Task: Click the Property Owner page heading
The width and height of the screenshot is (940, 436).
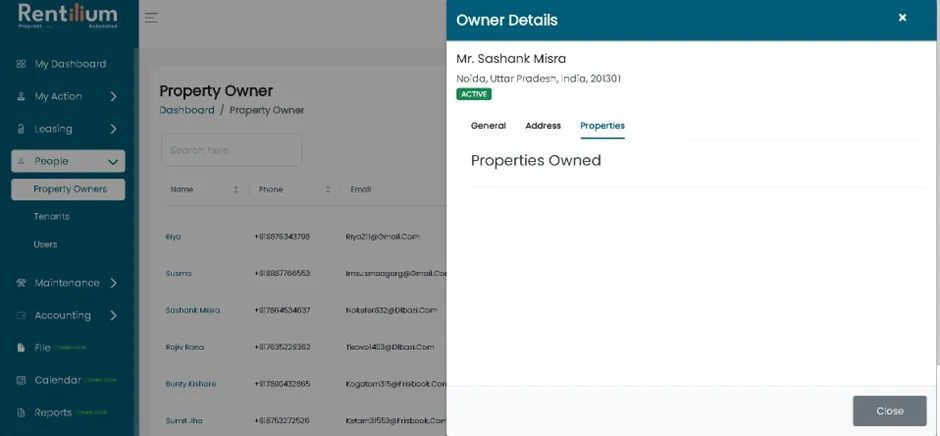Action: click(216, 91)
